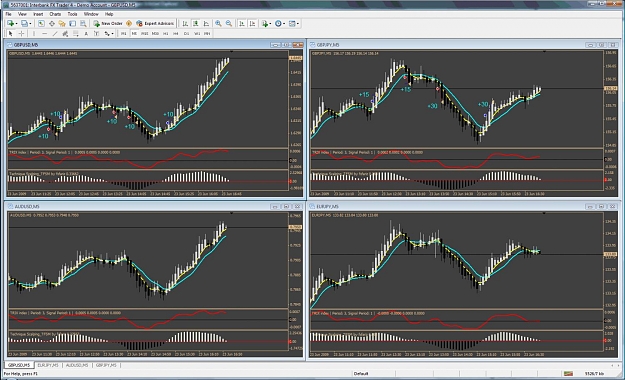The image size is (625, 380).
Task: Expand the New Chart dropdown arrow
Action: (16, 24)
